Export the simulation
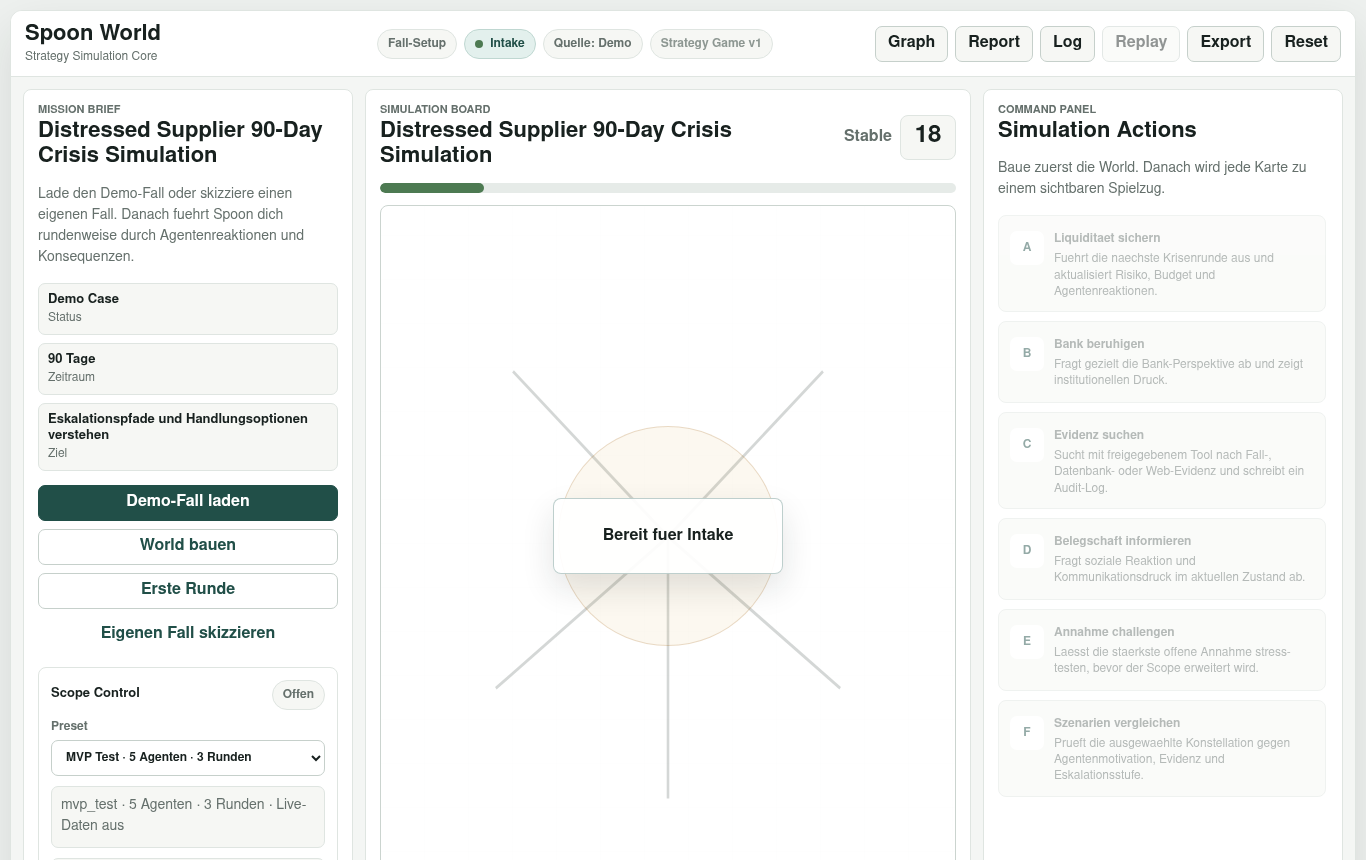The height and width of the screenshot is (860, 1366). point(1225,43)
